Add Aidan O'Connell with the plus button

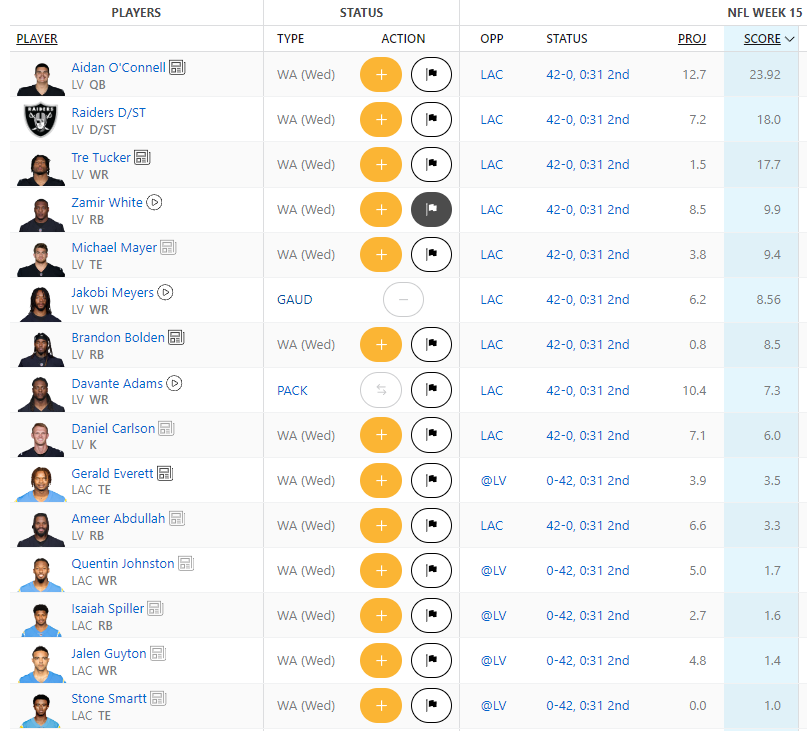pyautogui.click(x=381, y=75)
